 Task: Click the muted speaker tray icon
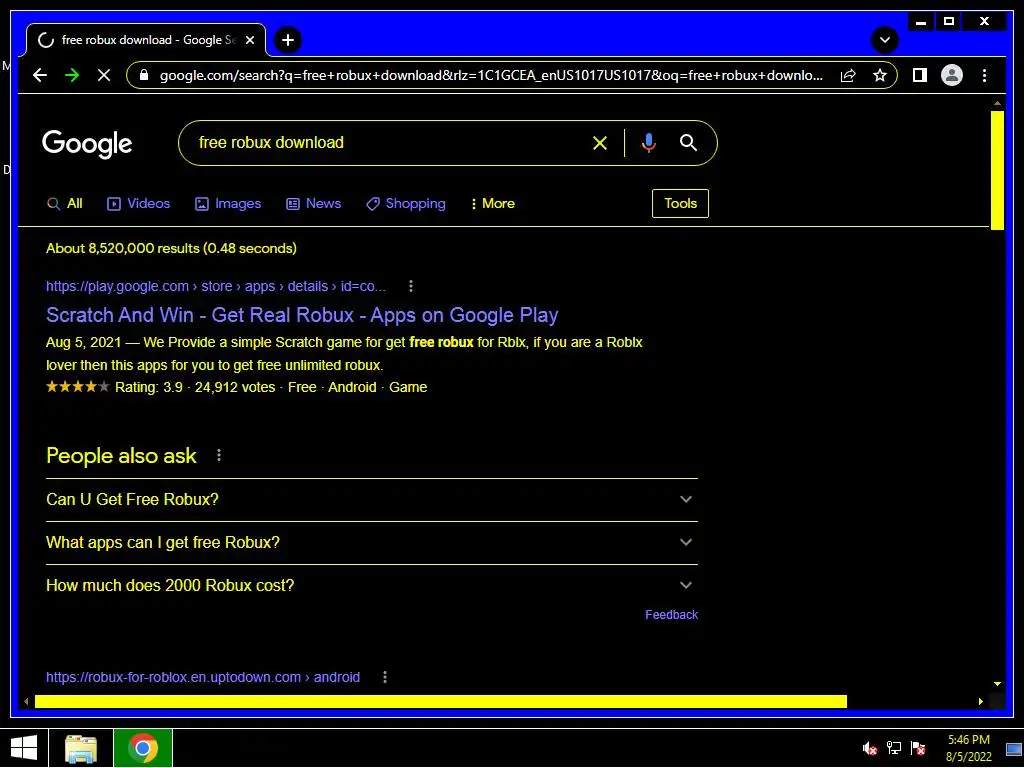coord(869,748)
